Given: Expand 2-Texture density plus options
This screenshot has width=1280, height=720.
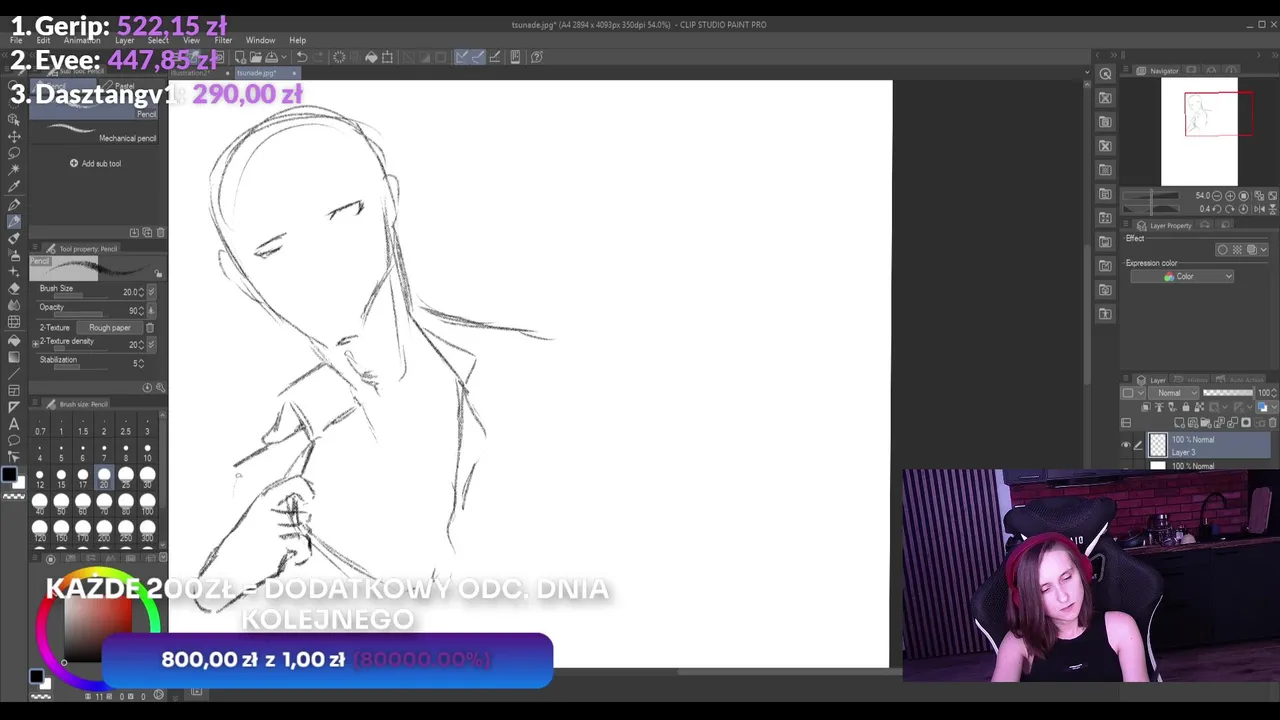Looking at the screenshot, I should click(x=35, y=343).
